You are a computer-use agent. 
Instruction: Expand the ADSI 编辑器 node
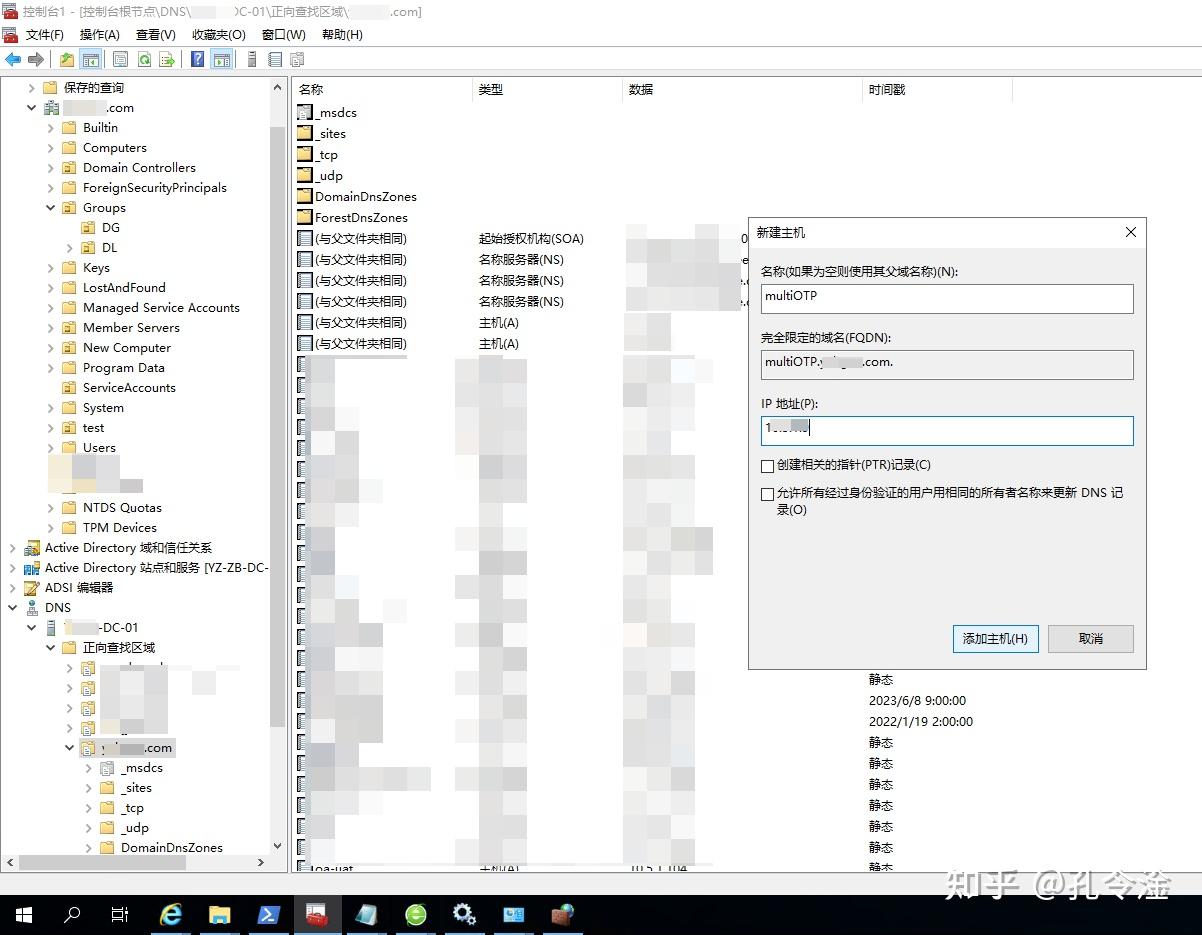coord(13,588)
